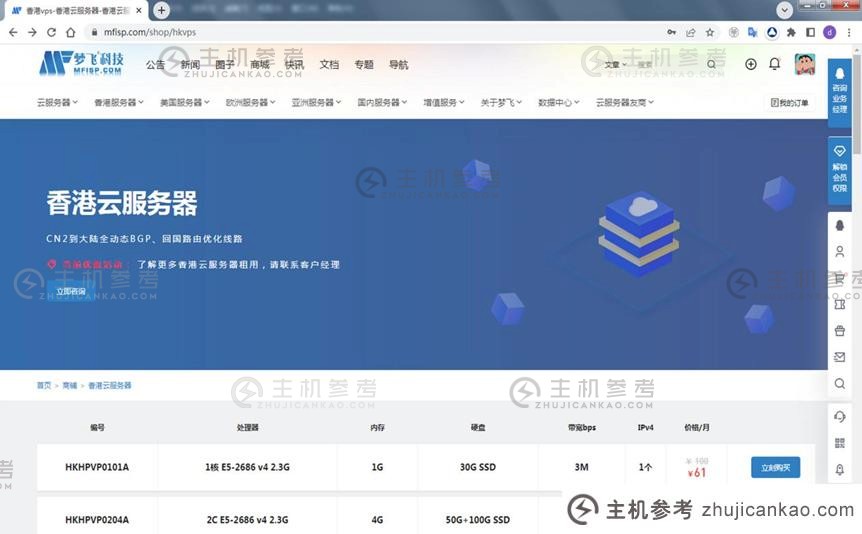
Task: Click the 商铺 breadcrumb link
Action: click(x=70, y=386)
